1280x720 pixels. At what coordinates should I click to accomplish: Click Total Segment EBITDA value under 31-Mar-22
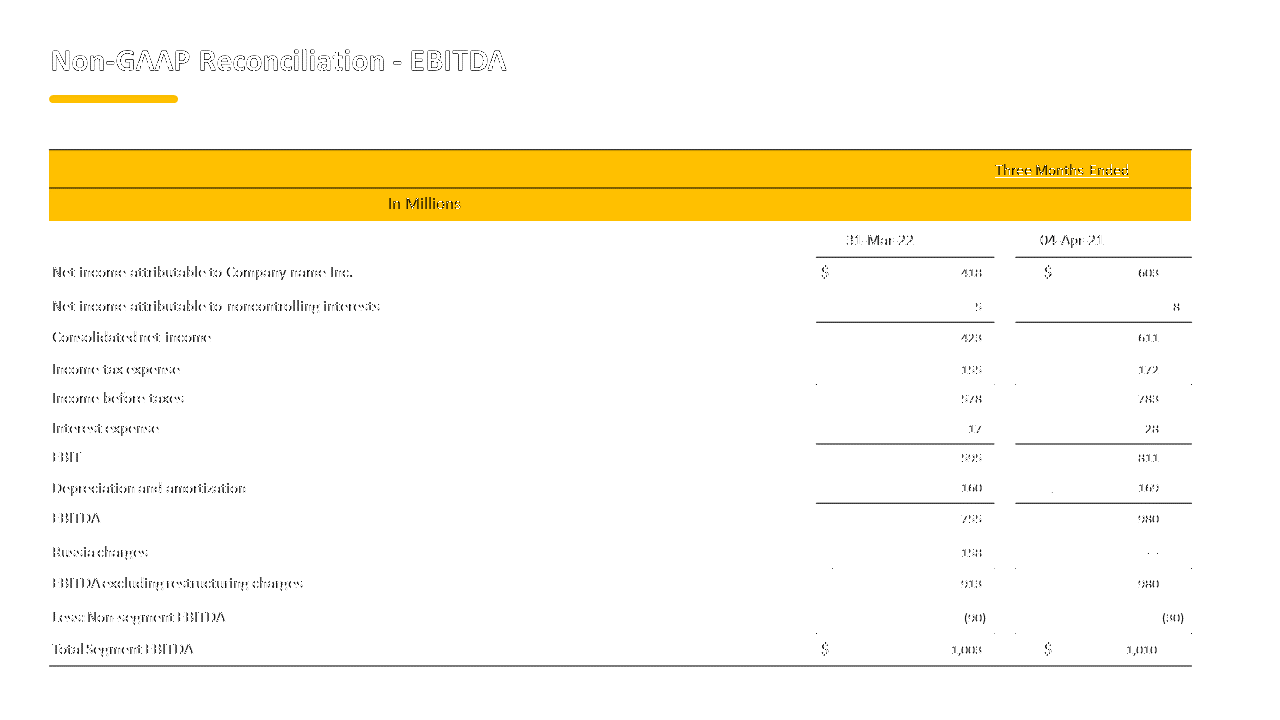967,650
